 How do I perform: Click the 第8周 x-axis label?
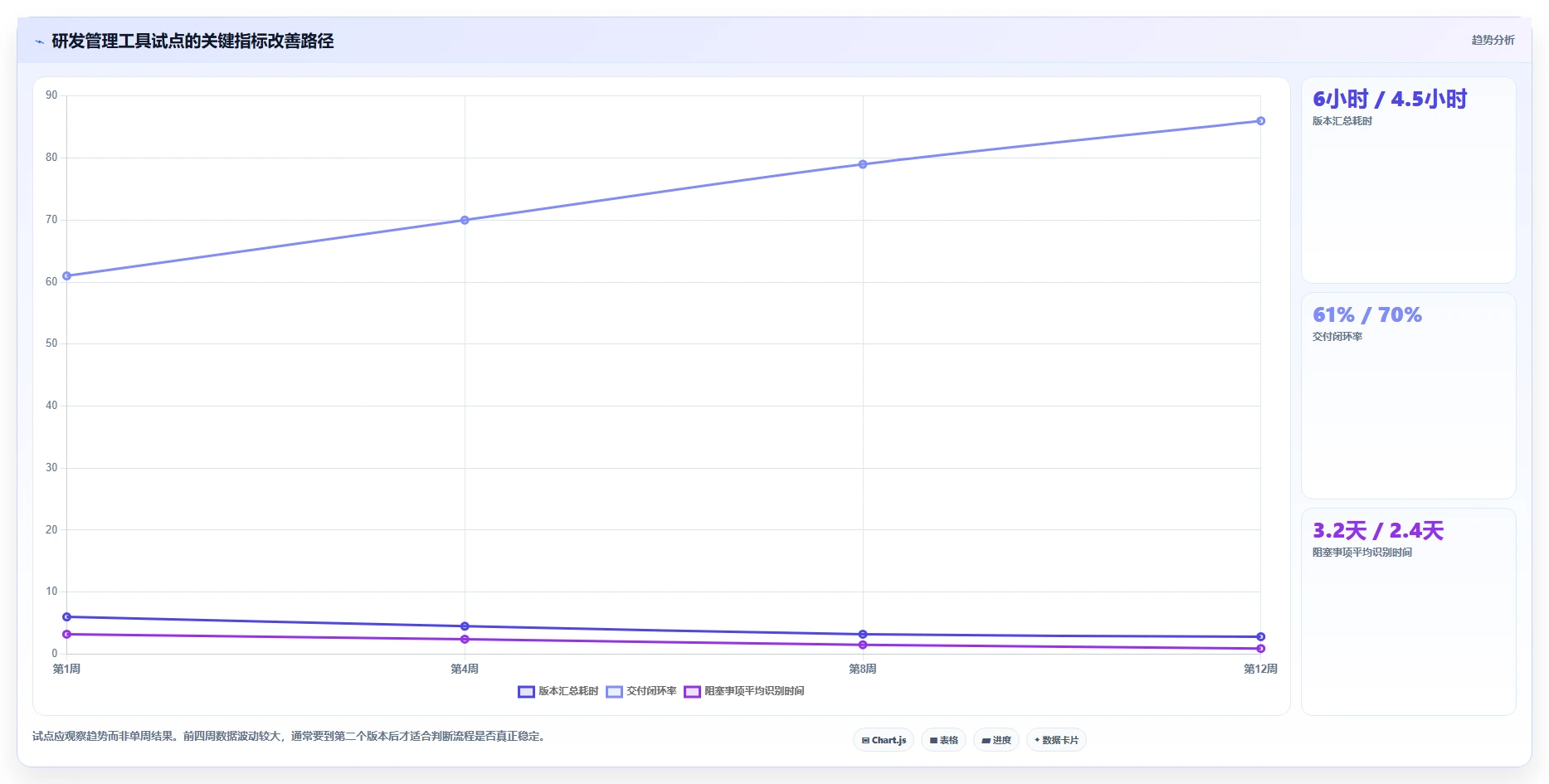click(863, 670)
